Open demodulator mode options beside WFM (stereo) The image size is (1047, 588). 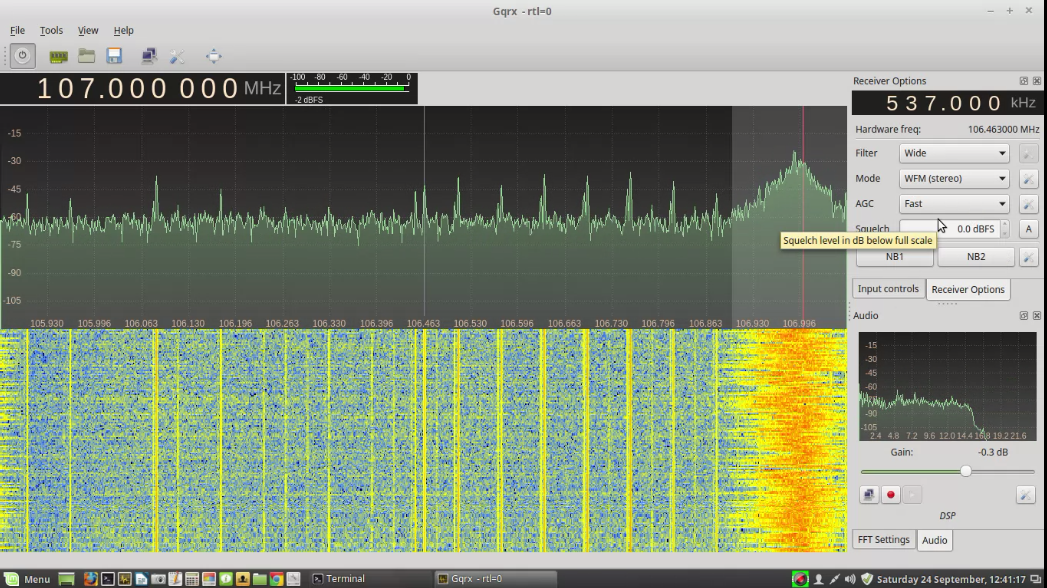pos(1028,179)
